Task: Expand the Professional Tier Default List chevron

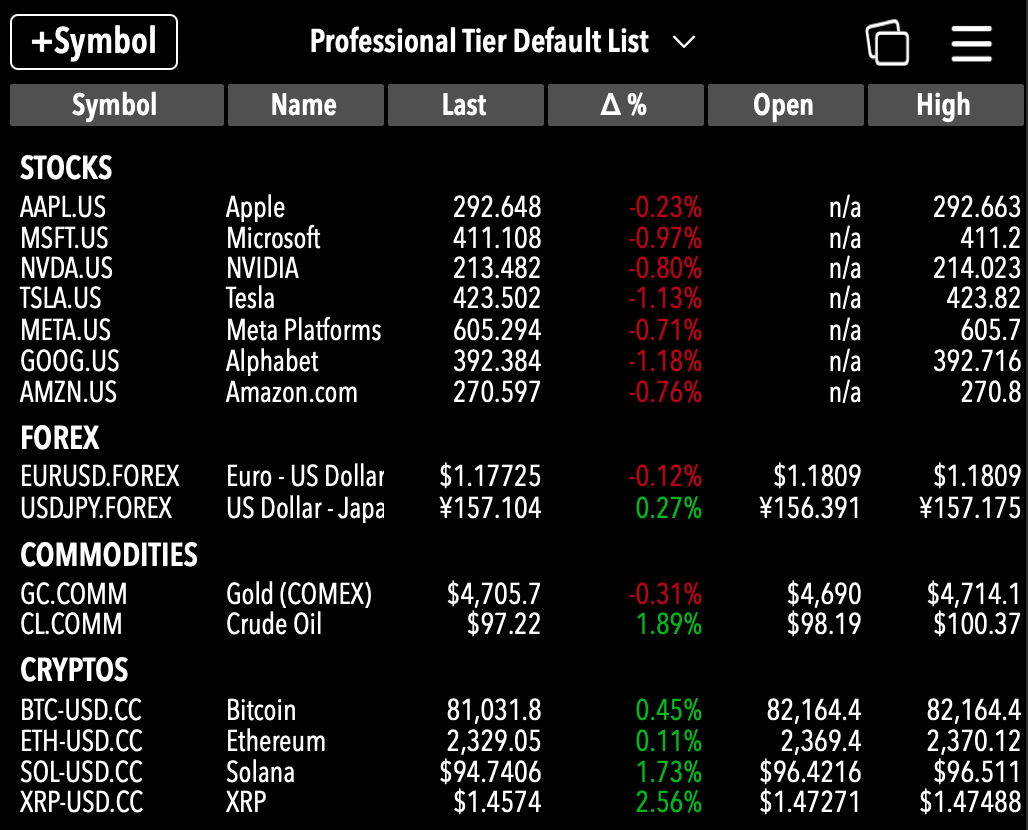Action: pos(684,43)
